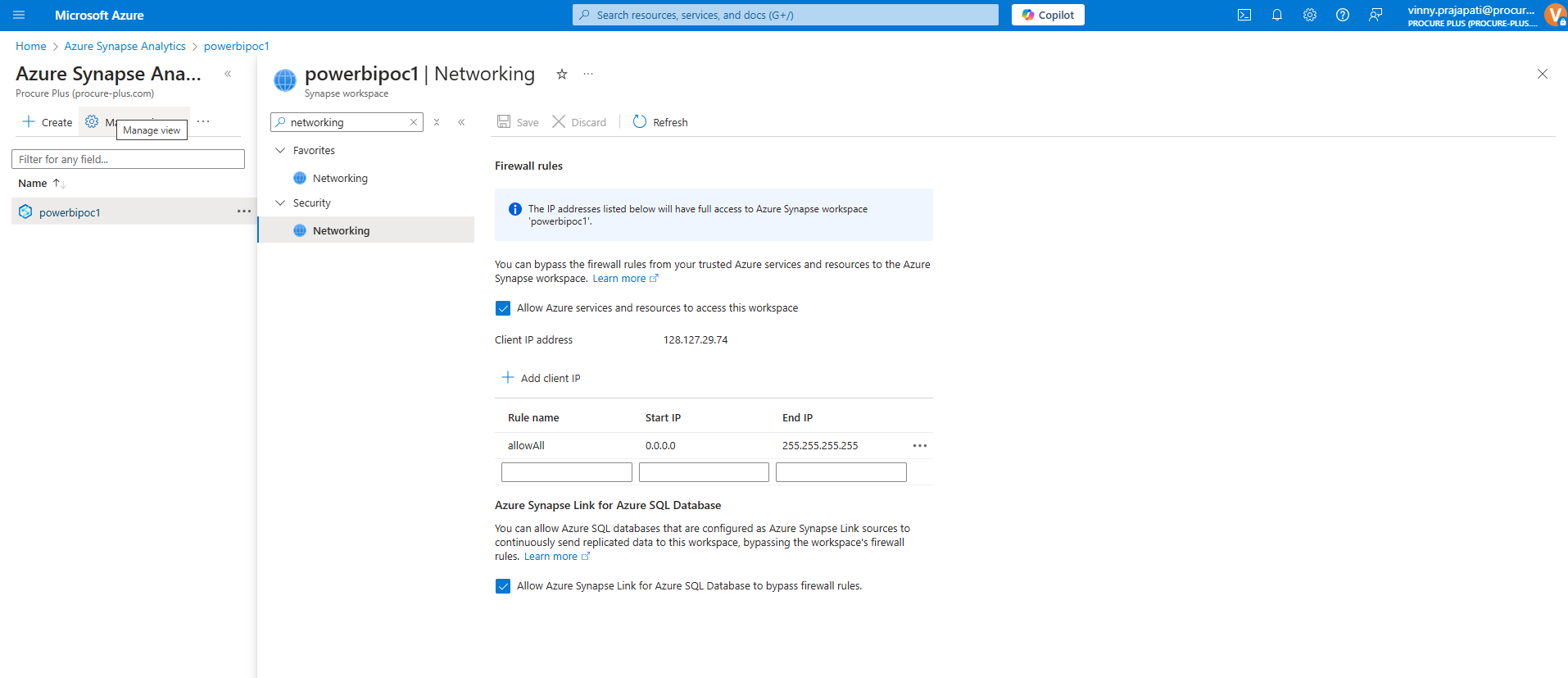
Task: Collapse the Security group
Action: 280,202
